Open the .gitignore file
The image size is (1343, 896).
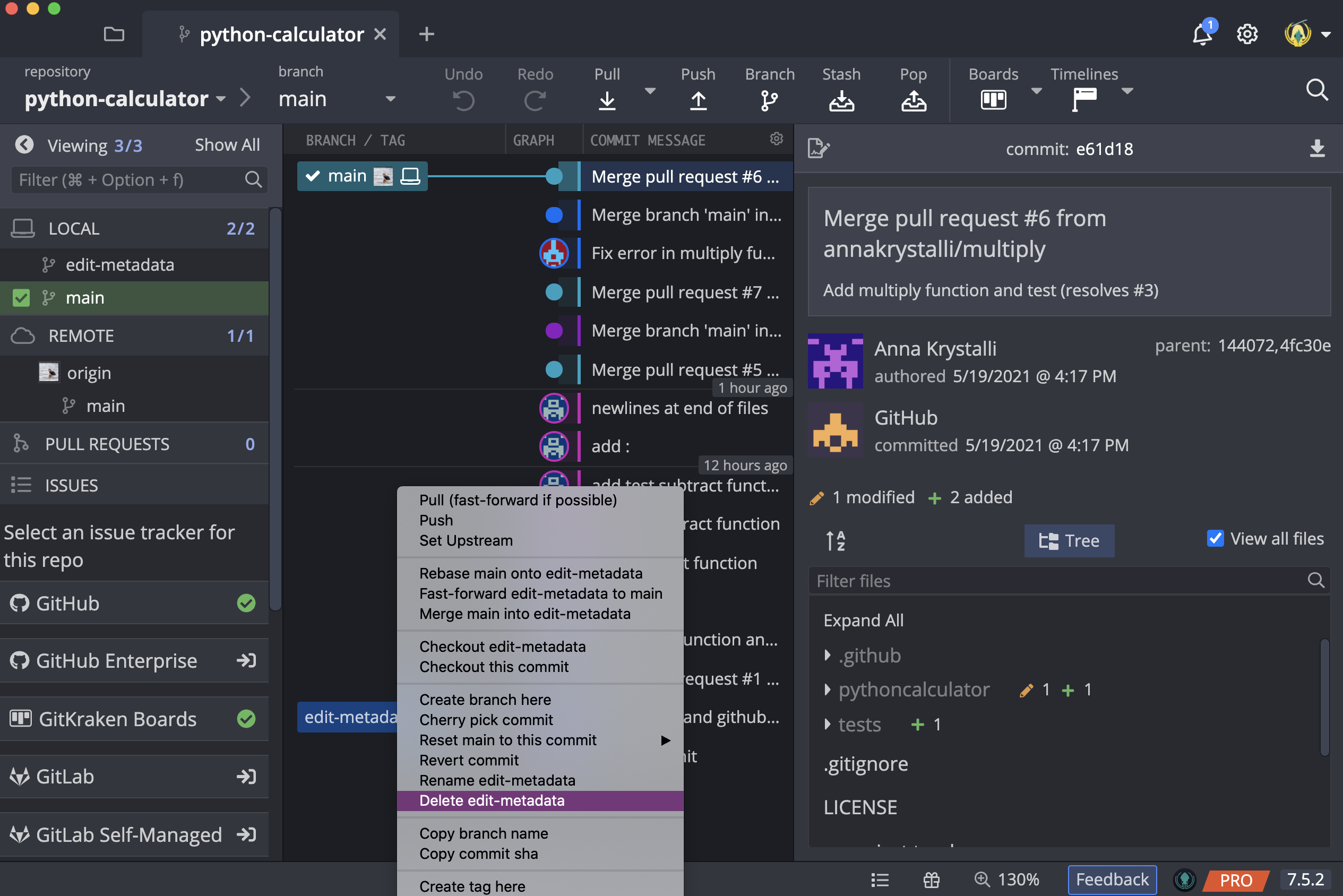tap(865, 764)
